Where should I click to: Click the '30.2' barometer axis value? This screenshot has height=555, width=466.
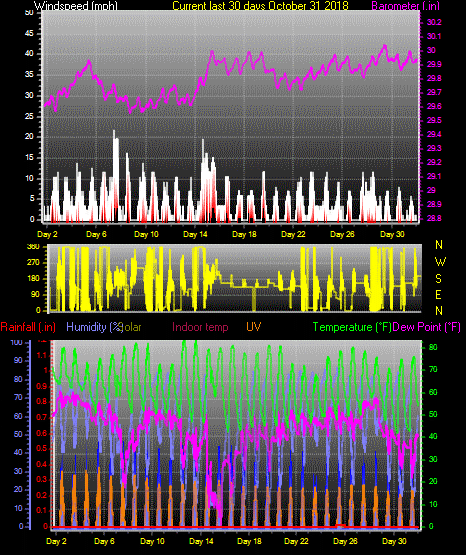click(434, 22)
